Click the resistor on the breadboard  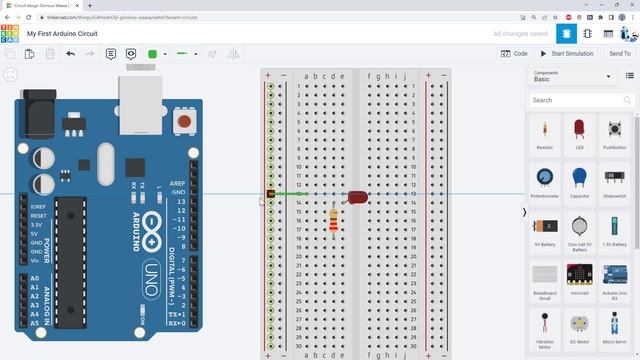pyautogui.click(x=333, y=221)
